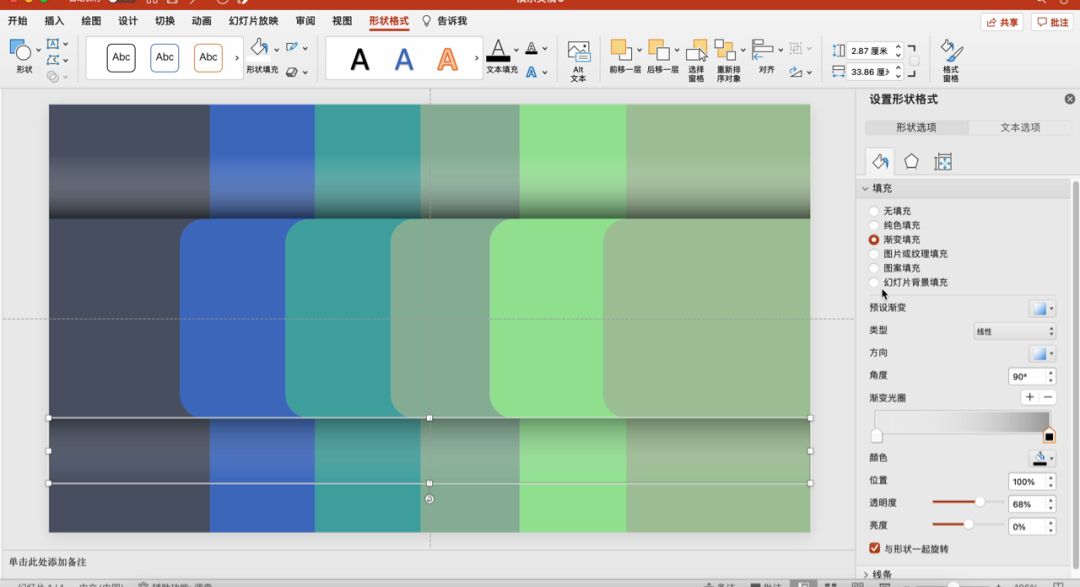Click the shape effects icon
The height and width of the screenshot is (587, 1080).
click(x=292, y=72)
